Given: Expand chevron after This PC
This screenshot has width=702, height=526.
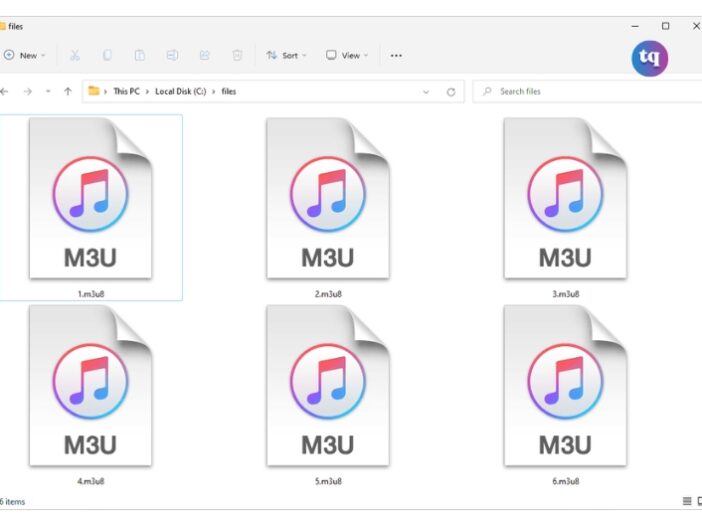Looking at the screenshot, I should coord(147,92).
